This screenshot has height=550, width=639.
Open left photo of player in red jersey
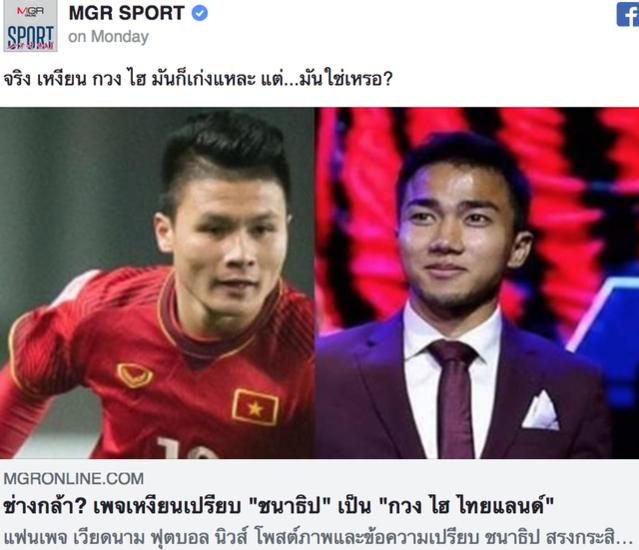pyautogui.click(x=157, y=283)
